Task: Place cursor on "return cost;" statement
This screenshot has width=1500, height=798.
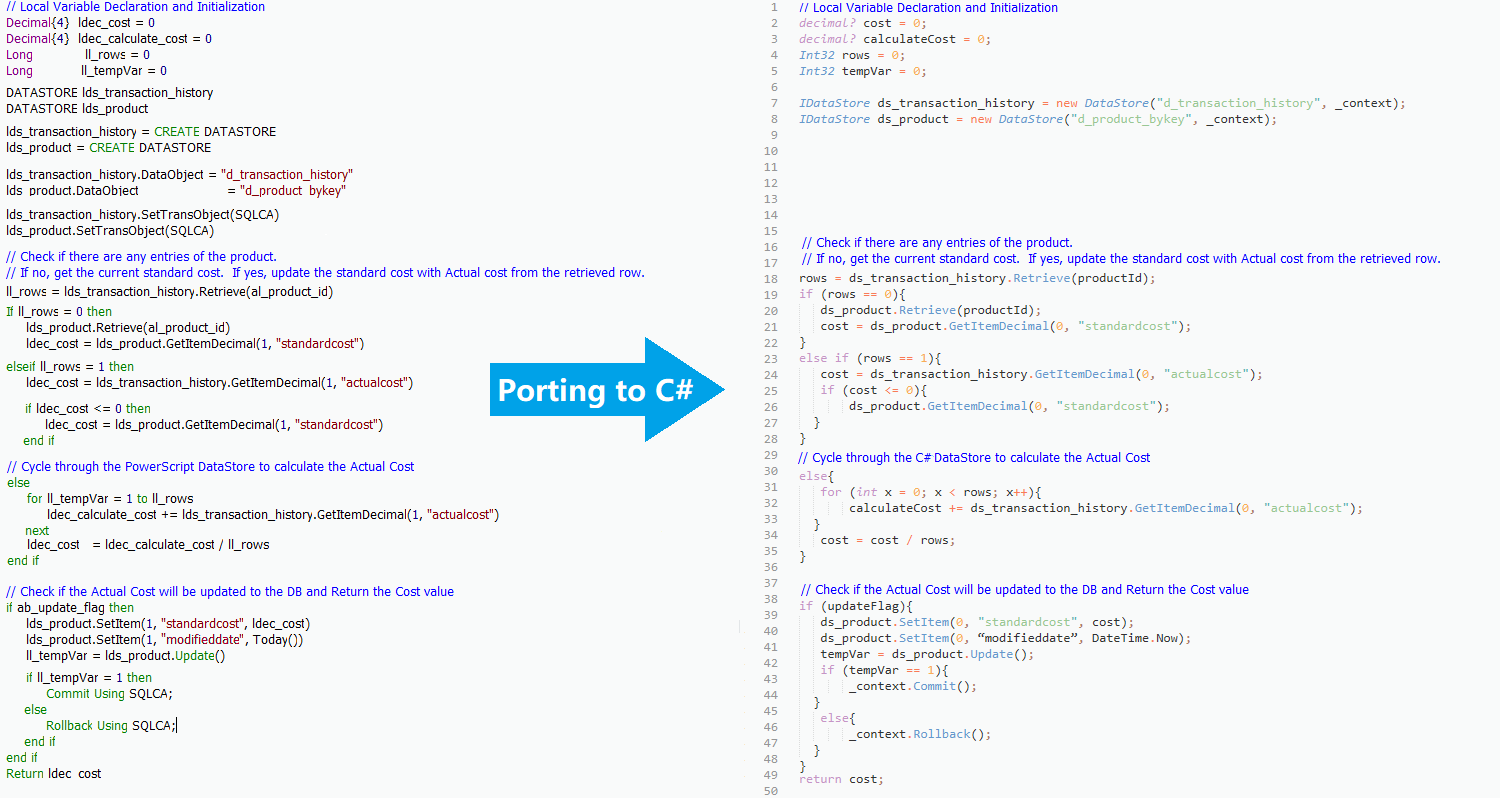Action: [841, 779]
